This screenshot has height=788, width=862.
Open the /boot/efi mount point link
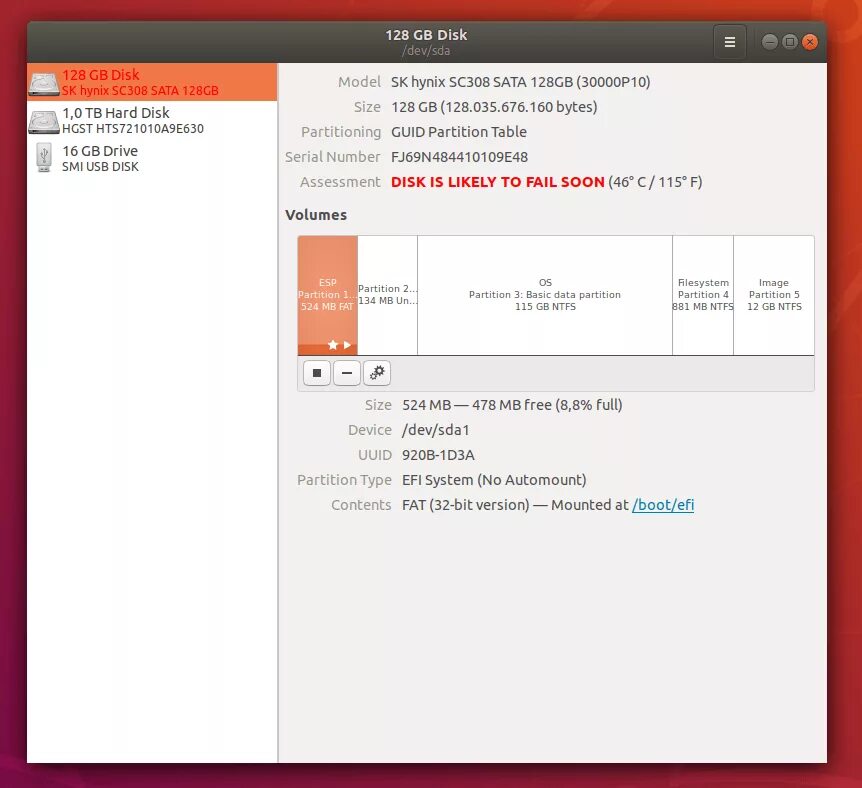[663, 505]
